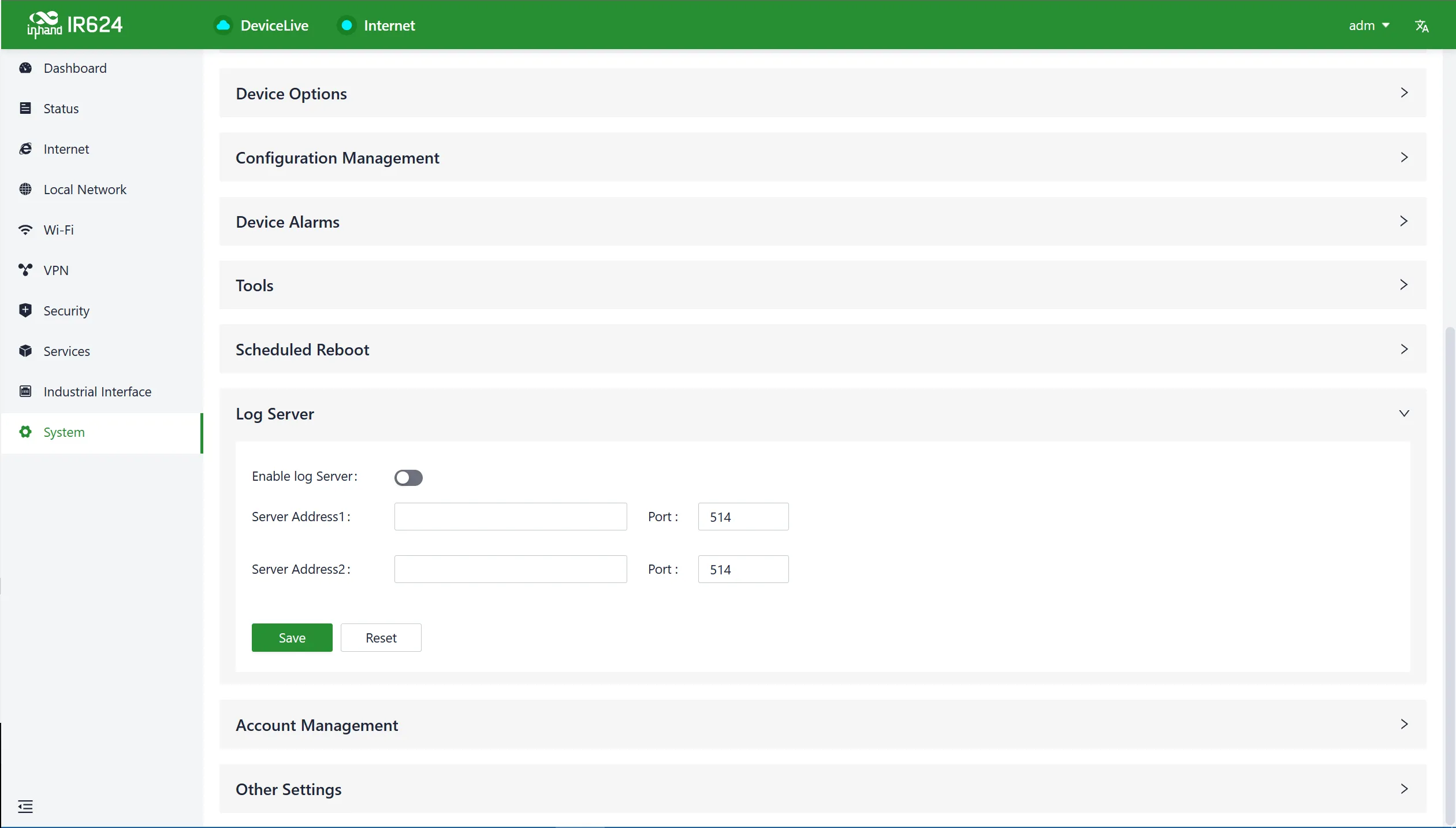Click the VPN nodes icon
The width and height of the screenshot is (1456, 828).
pos(25,270)
